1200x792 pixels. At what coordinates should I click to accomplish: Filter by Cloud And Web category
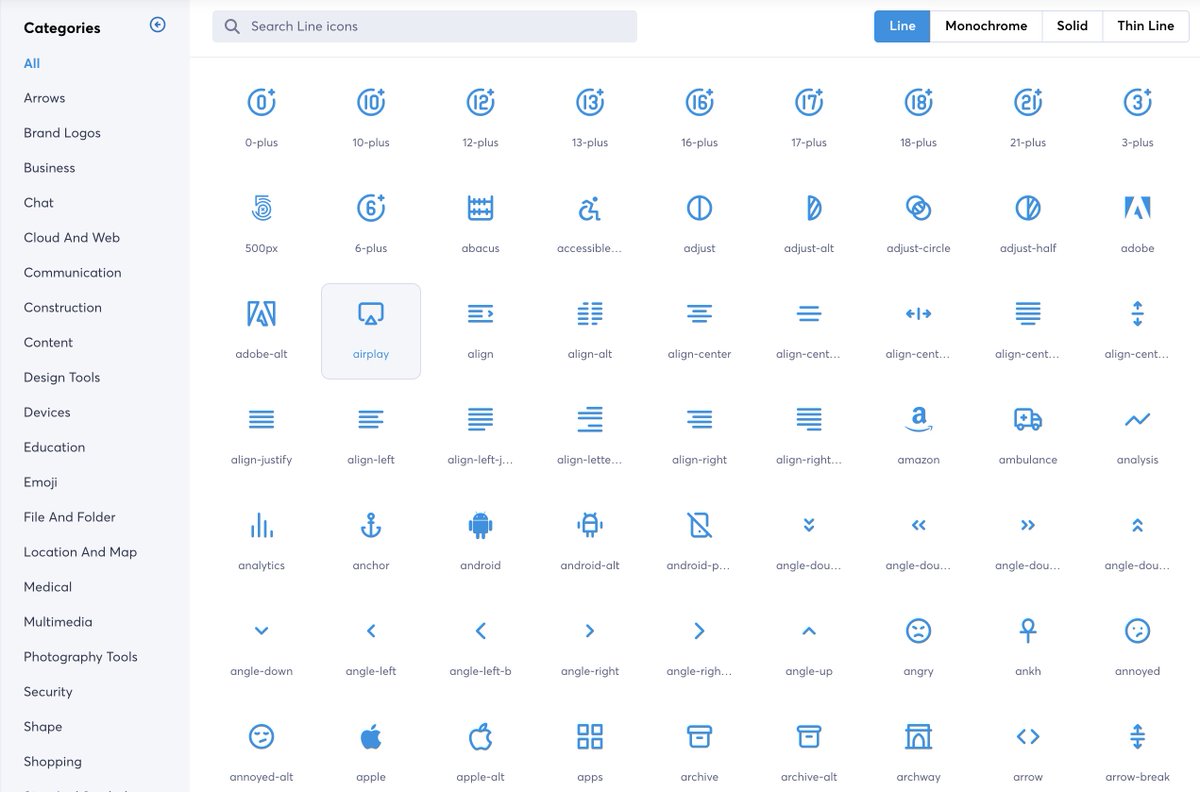coord(72,238)
